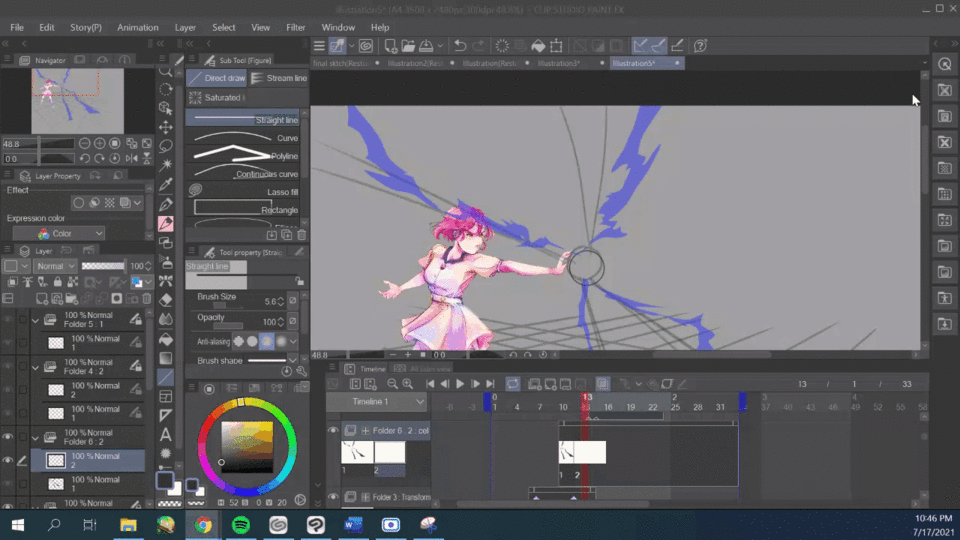Open the File menu

[x=17, y=28]
